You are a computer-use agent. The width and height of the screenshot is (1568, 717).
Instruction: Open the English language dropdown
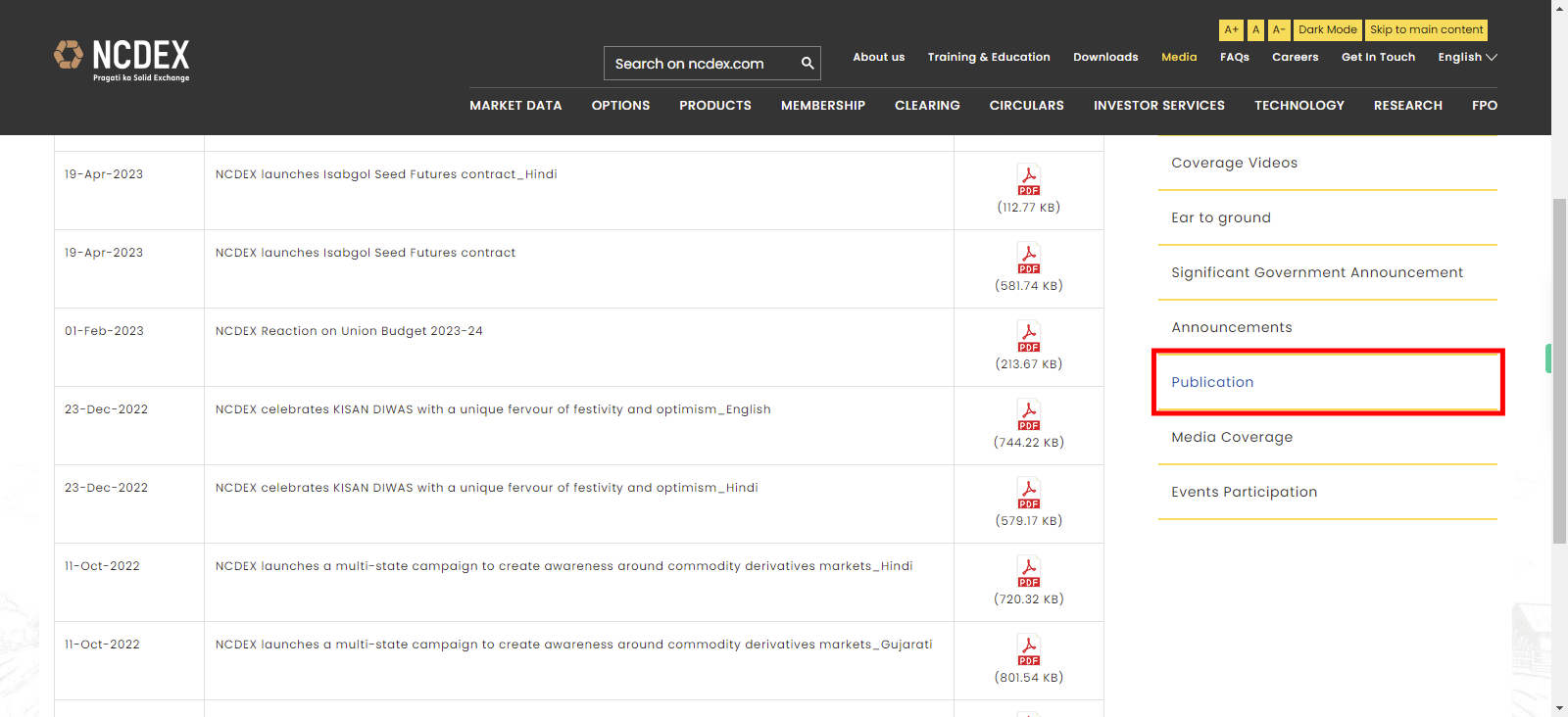1467,57
